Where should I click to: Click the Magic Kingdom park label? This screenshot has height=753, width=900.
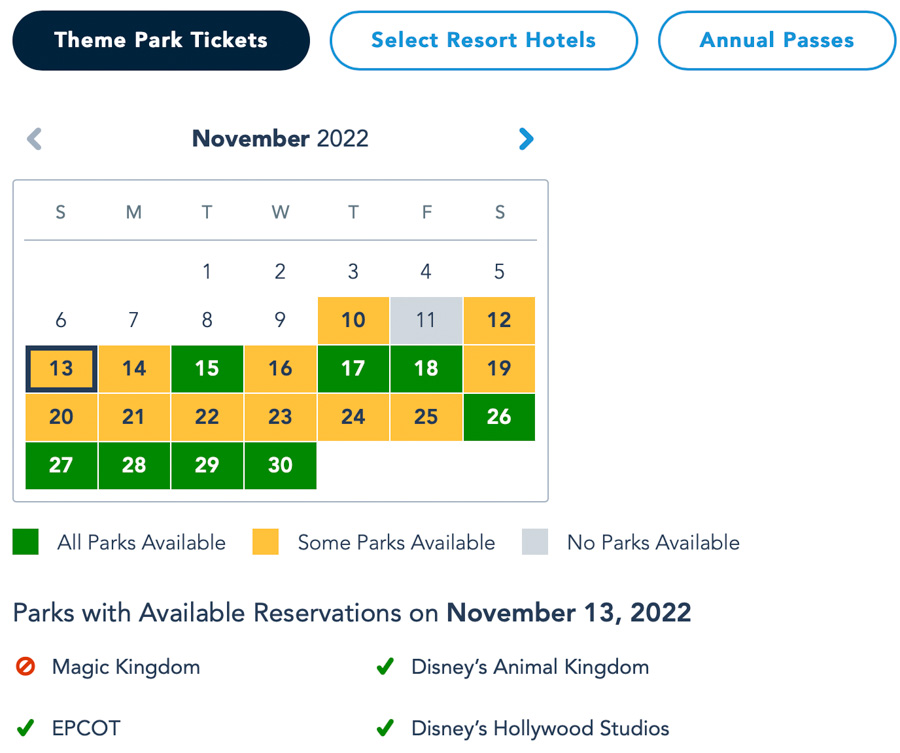coord(126,667)
